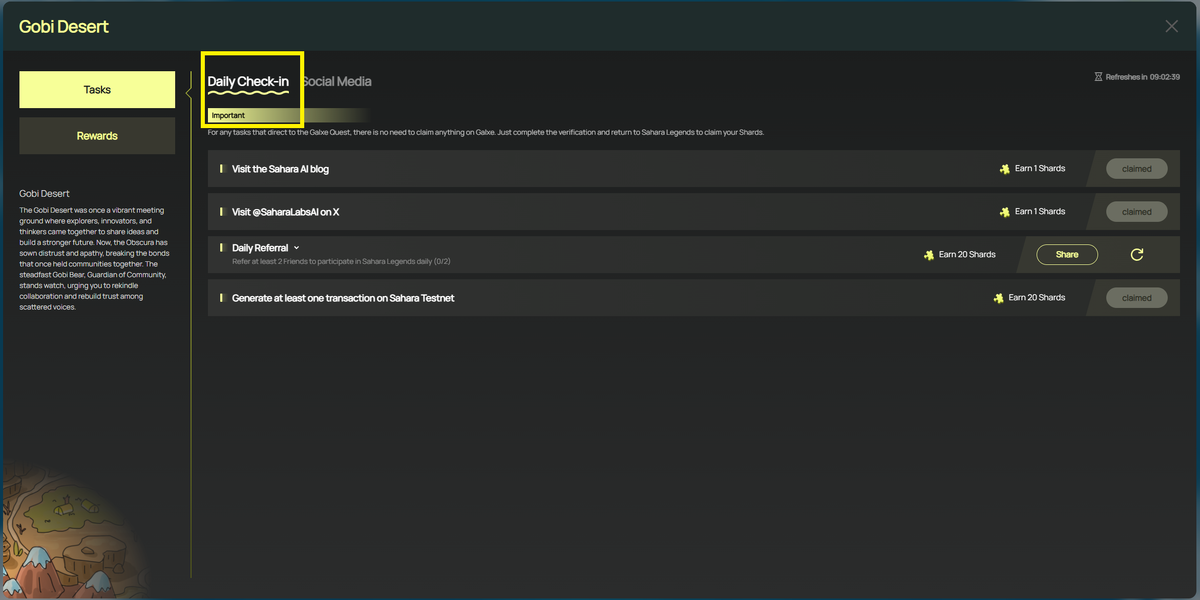This screenshot has height=600, width=1200.
Task: Click claimed button for SaharaLabsAI on X
Action: (1137, 212)
